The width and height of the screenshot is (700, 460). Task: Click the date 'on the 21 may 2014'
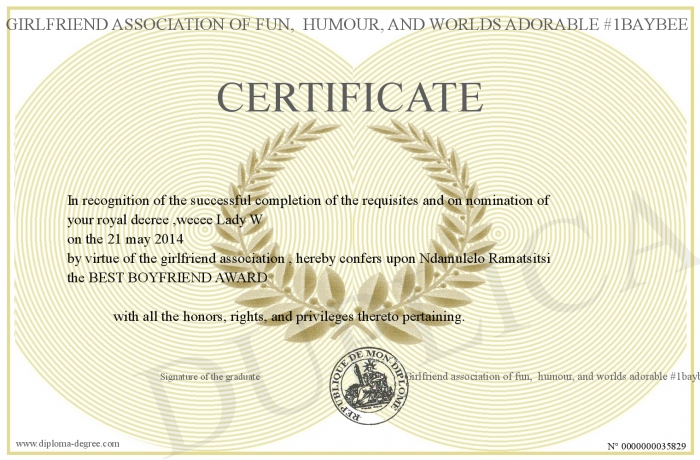(125, 239)
